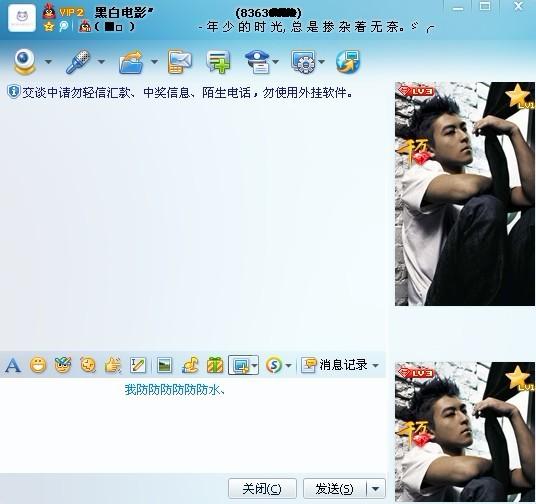This screenshot has height=504, width=536.
Task: Open the font settings 'A' icon
Action: pos(13,366)
